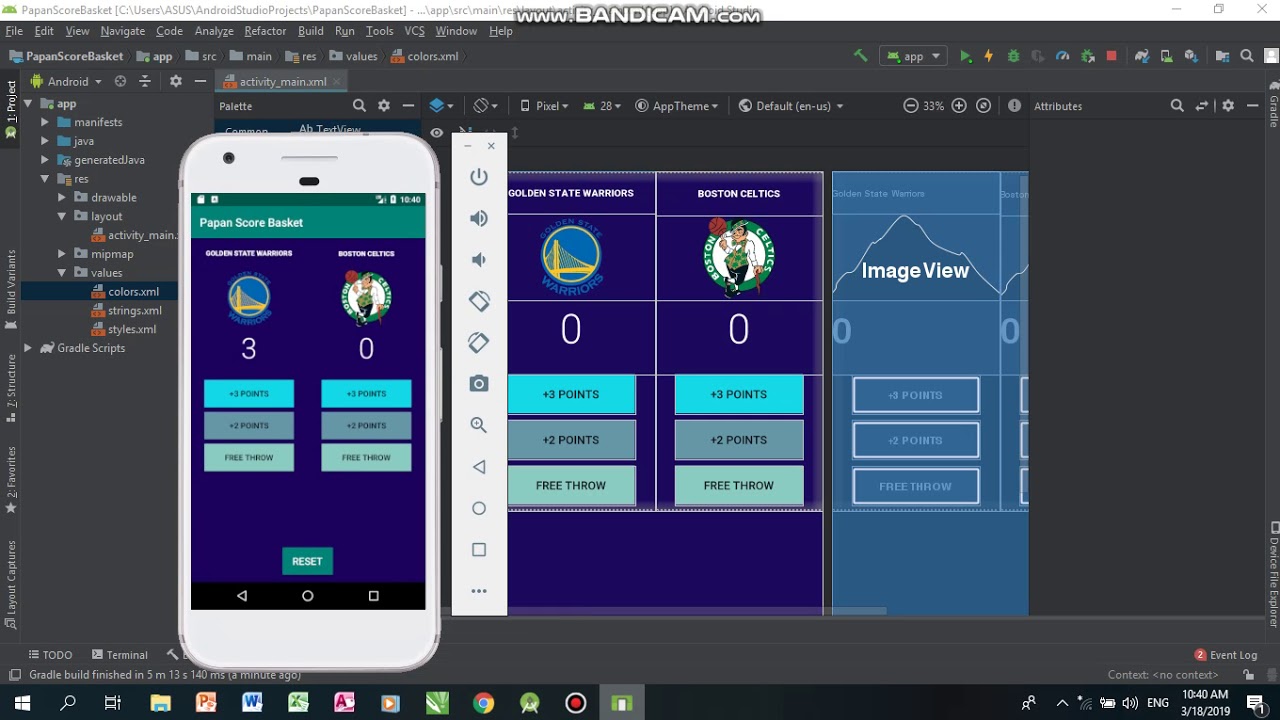Toggle view options eye icon in designer
The image size is (1280, 720).
tap(437, 132)
